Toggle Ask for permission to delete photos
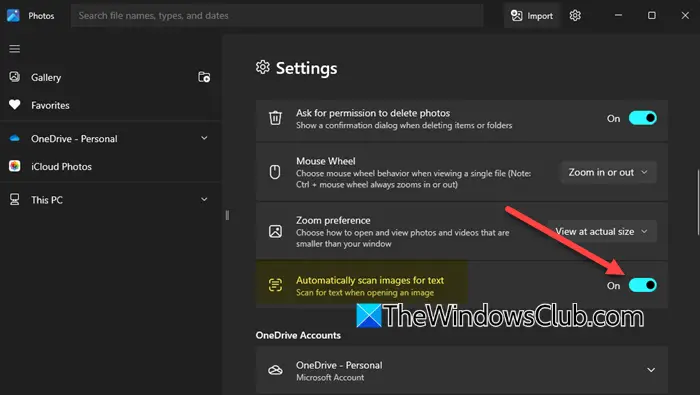Screen dimensions: 700x395 [642, 118]
